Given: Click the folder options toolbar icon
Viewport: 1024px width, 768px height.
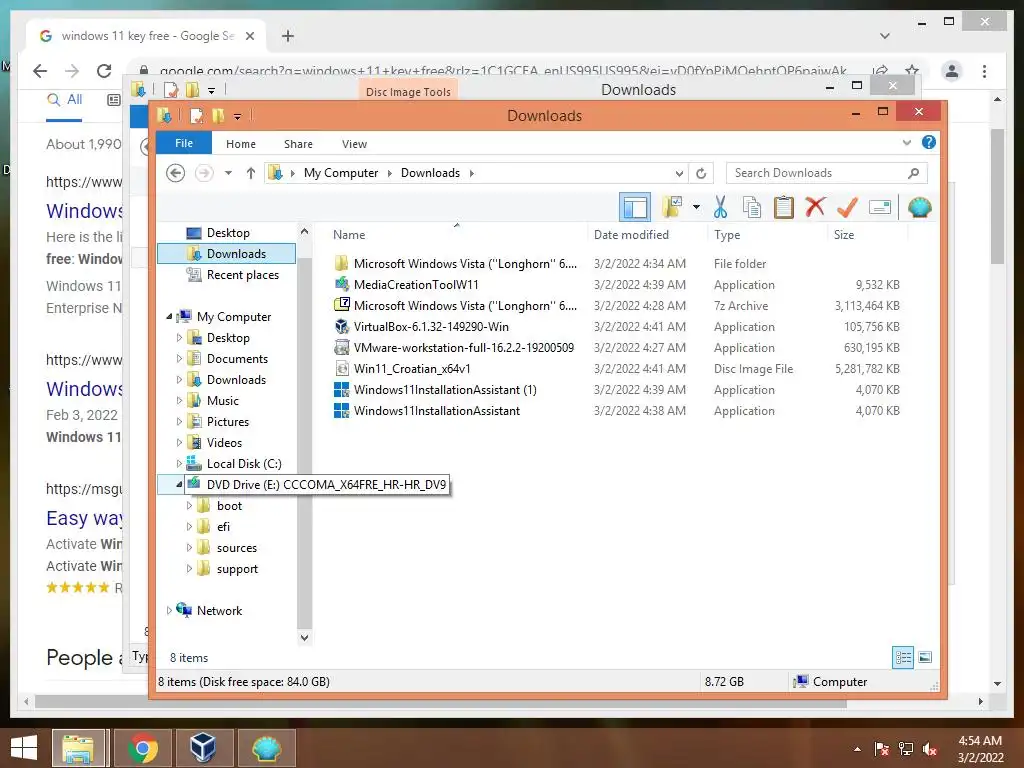Looking at the screenshot, I should pos(672,208).
